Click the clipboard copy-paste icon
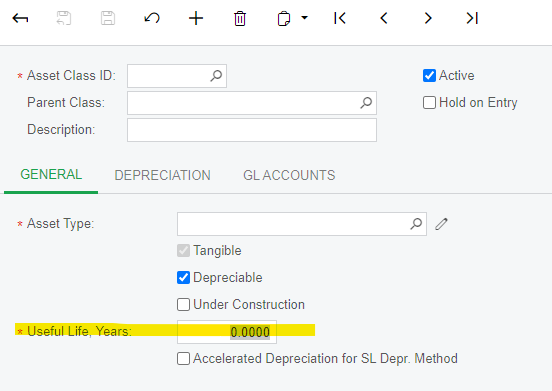The width and height of the screenshot is (552, 391). pyautogui.click(x=284, y=19)
